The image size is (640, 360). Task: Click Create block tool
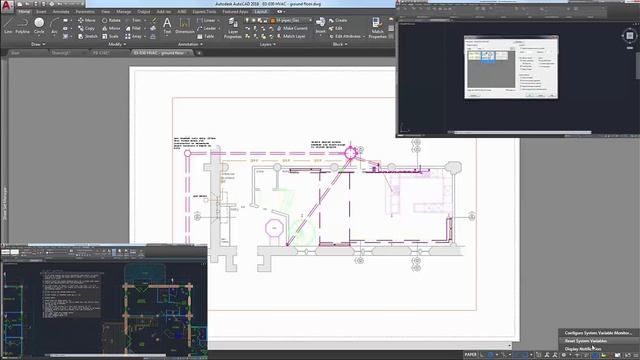[338, 20]
